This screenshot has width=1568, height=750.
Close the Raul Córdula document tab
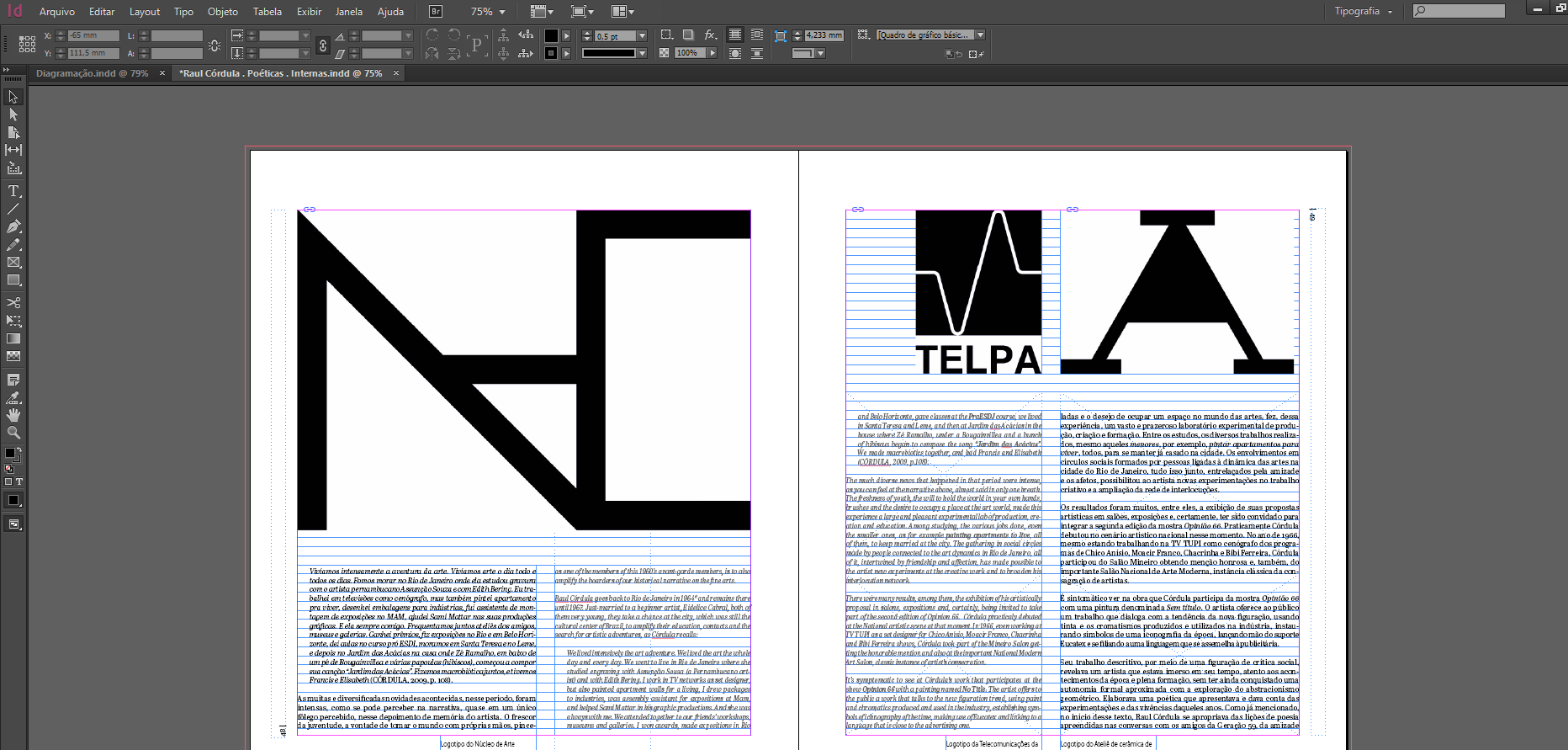point(396,73)
